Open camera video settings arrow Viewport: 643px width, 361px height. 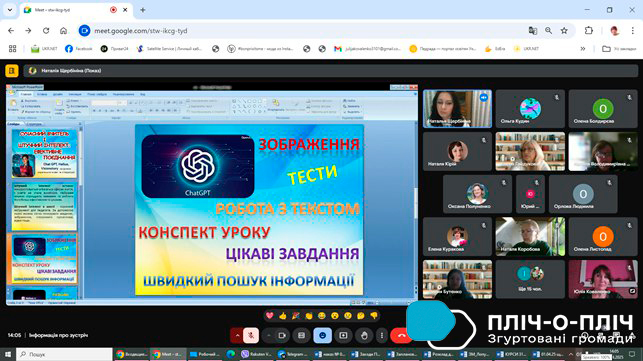(269, 336)
